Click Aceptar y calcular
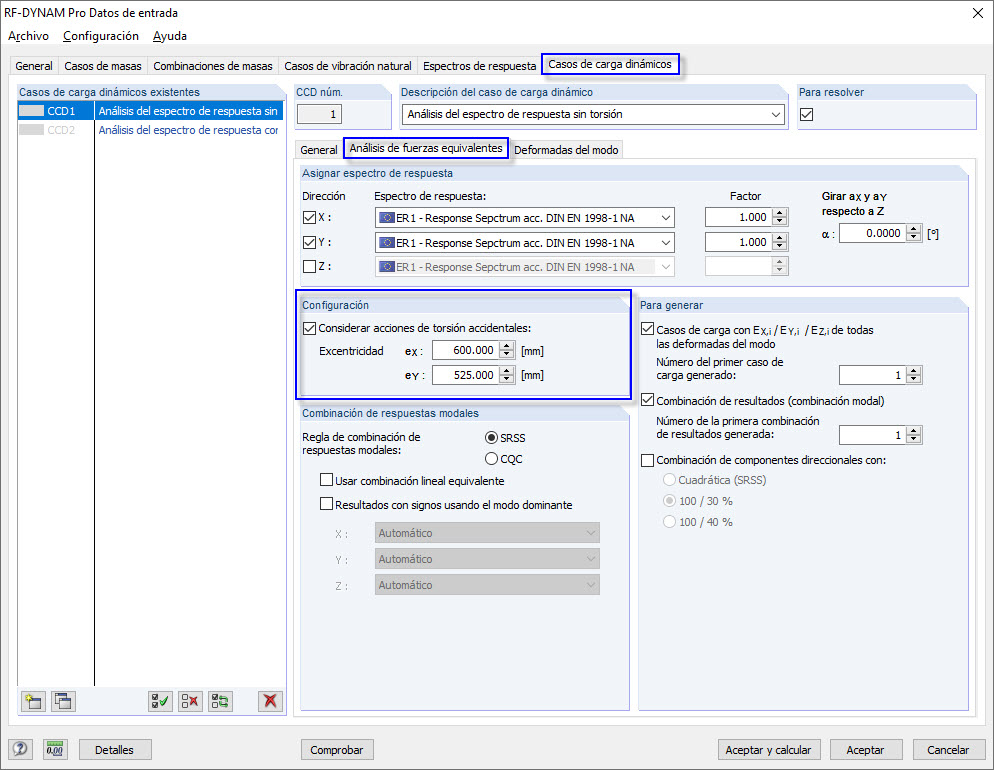 pyautogui.click(x=769, y=749)
